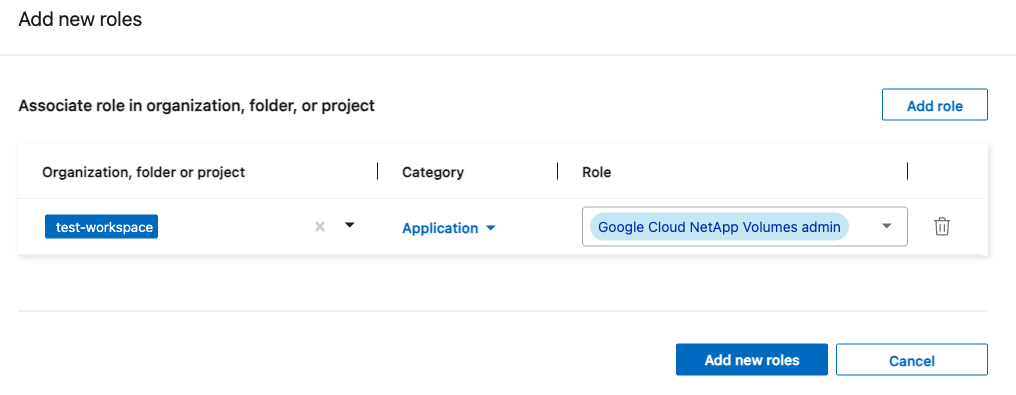Select the Google Cloud NetApp Volumes admin chip
1016x395 pixels.
(x=719, y=227)
